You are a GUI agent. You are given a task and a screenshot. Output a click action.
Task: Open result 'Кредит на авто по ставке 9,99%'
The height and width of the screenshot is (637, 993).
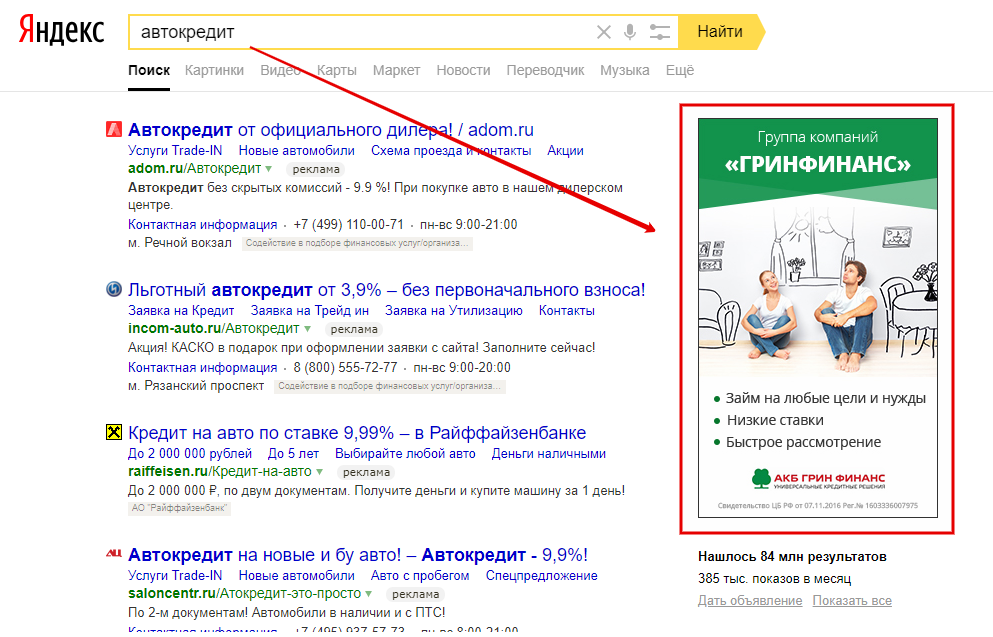pyautogui.click(x=357, y=433)
